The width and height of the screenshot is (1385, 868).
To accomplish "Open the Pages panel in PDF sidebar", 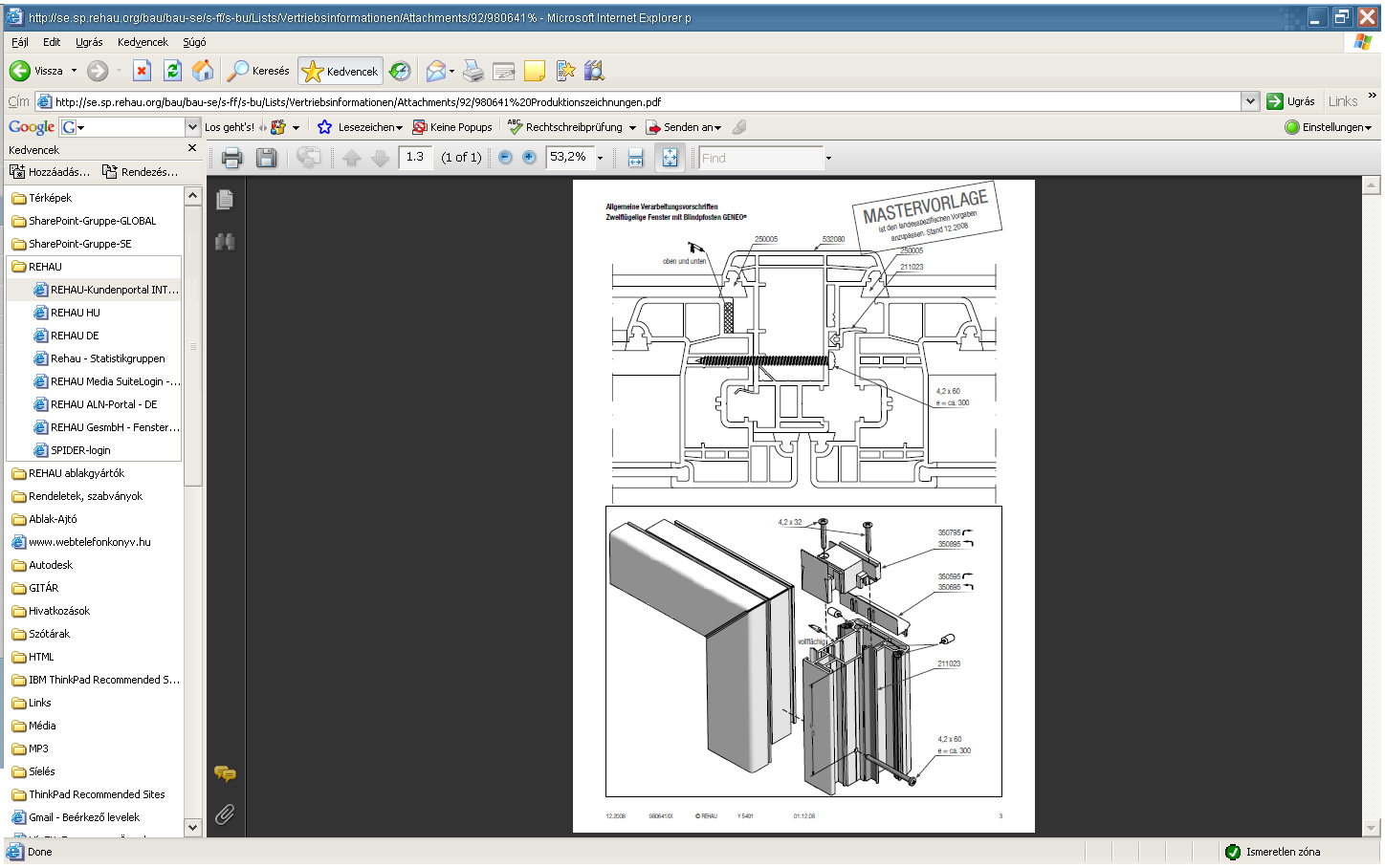I will 225,199.
